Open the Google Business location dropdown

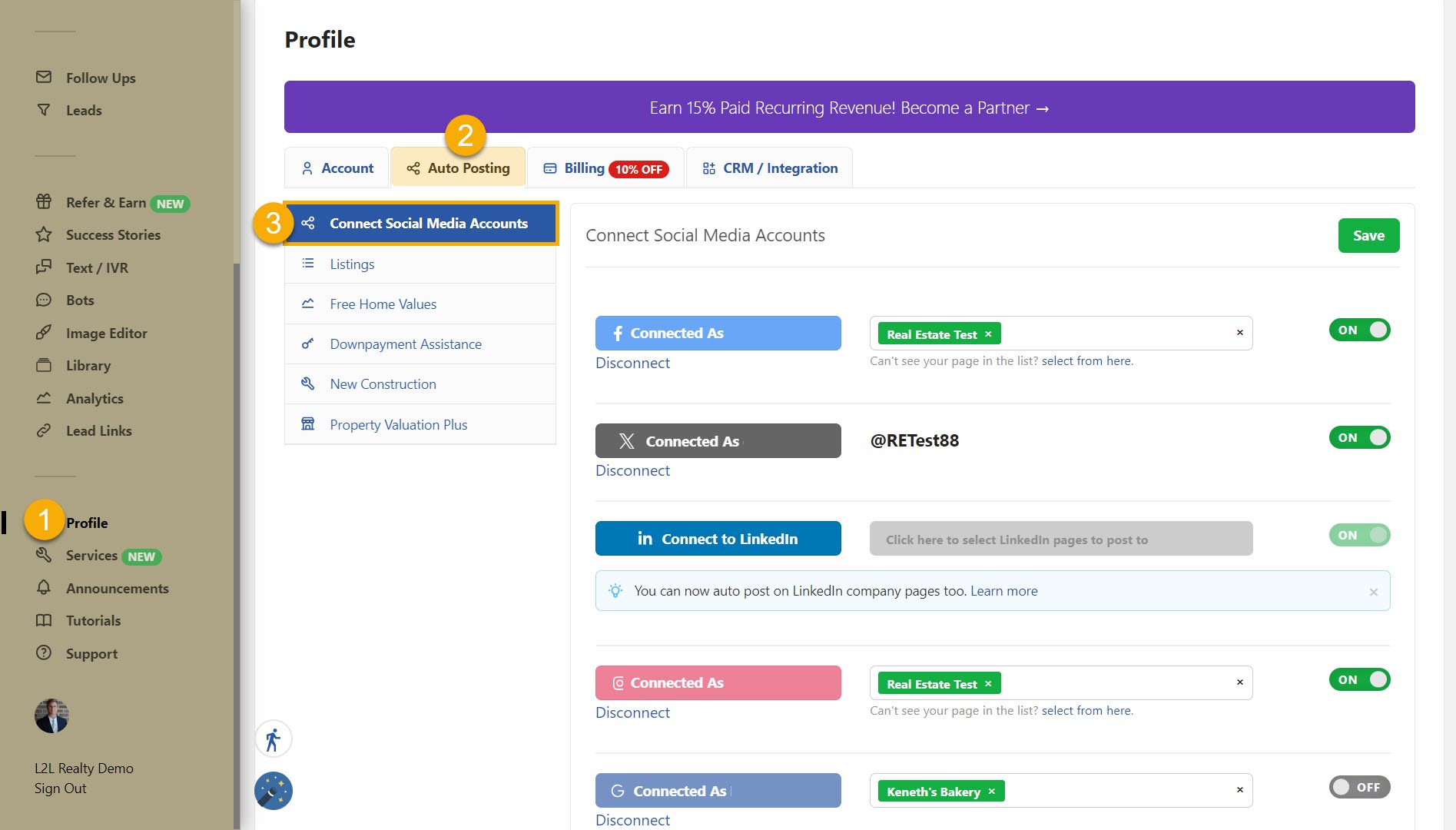tap(1114, 791)
